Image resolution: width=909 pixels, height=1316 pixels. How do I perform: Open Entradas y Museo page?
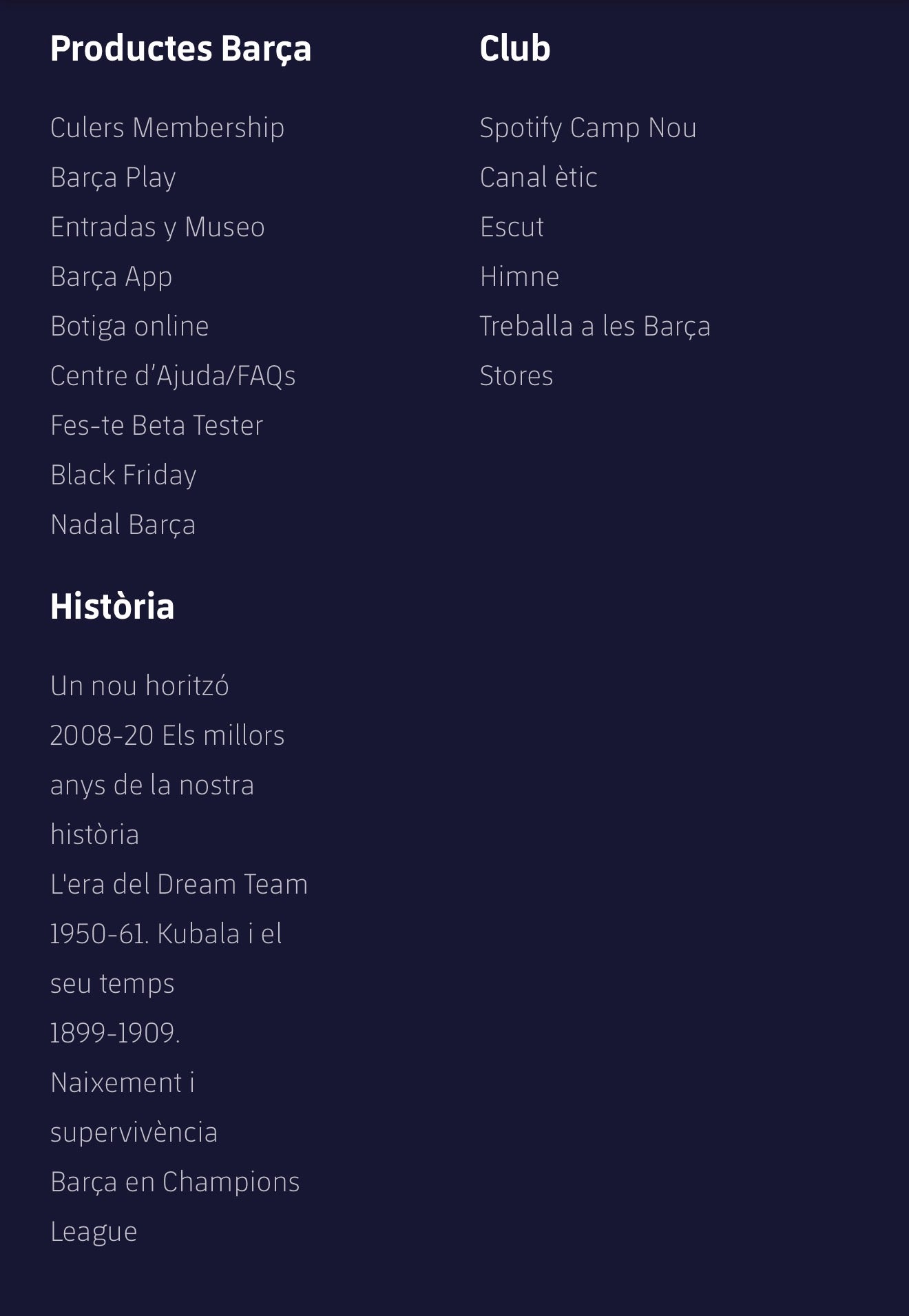[x=158, y=227]
